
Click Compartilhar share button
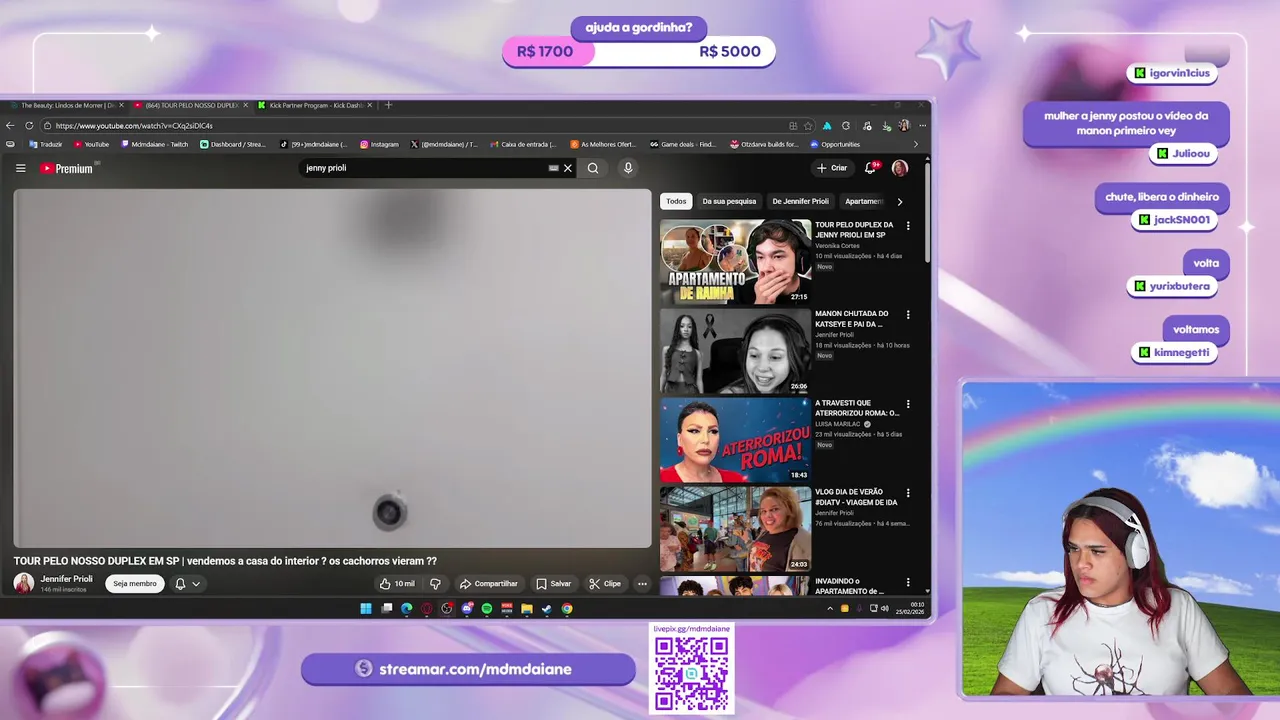[x=488, y=584]
